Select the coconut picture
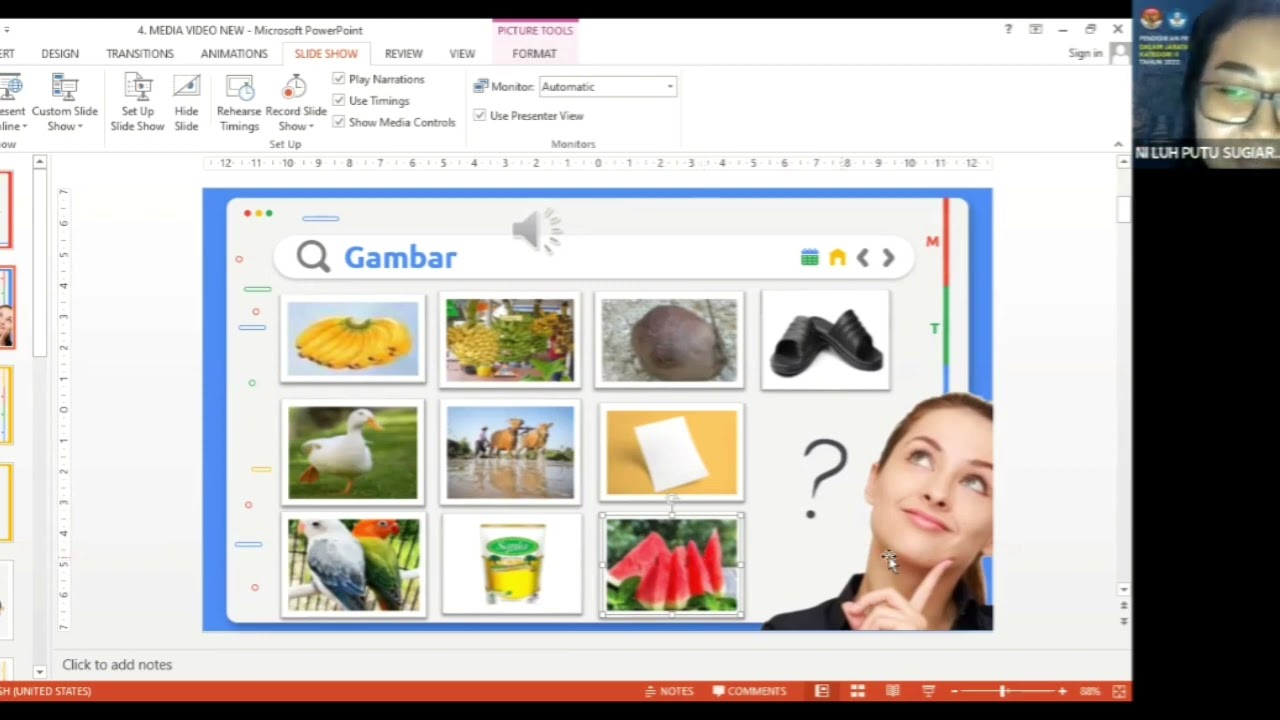The image size is (1280, 720). click(670, 340)
